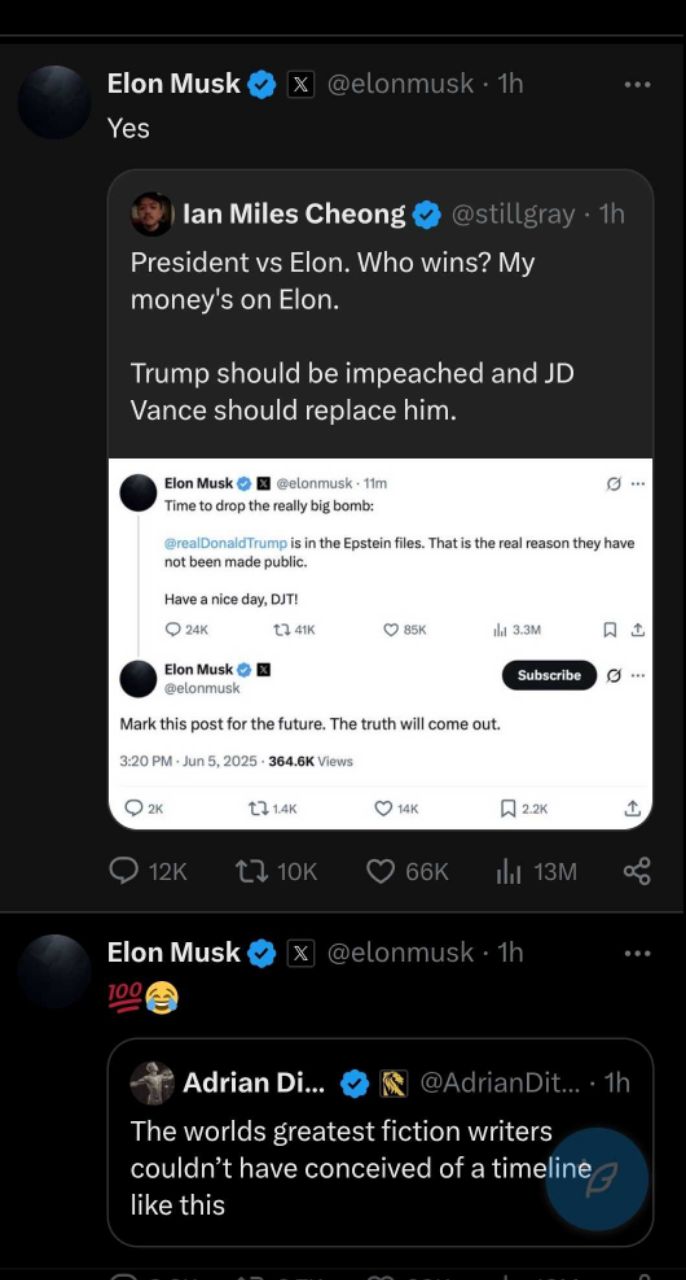Image resolution: width=686 pixels, height=1280 pixels.
Task: Click the X badge next to @elonmusk
Action: 301,84
